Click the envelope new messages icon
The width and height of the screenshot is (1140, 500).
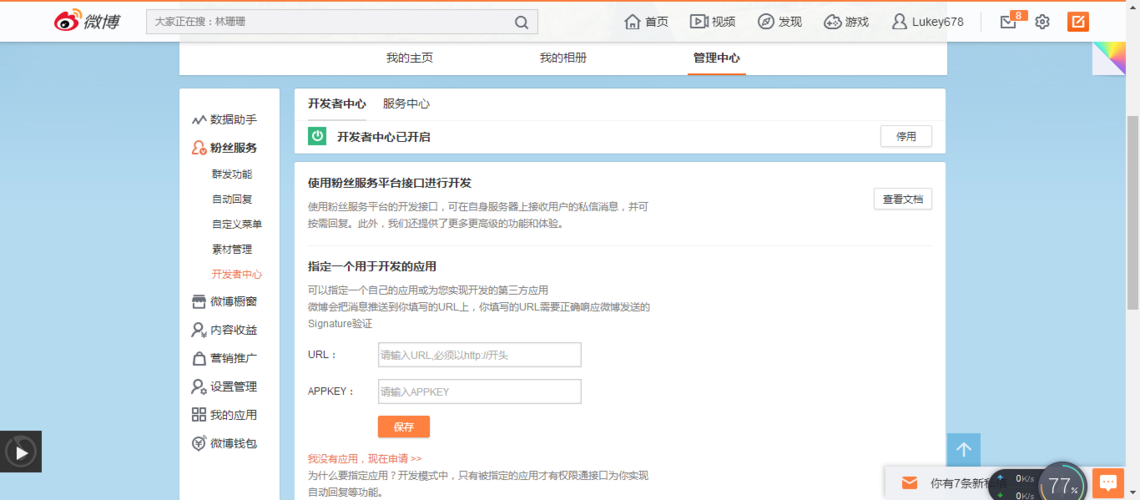click(x=909, y=483)
